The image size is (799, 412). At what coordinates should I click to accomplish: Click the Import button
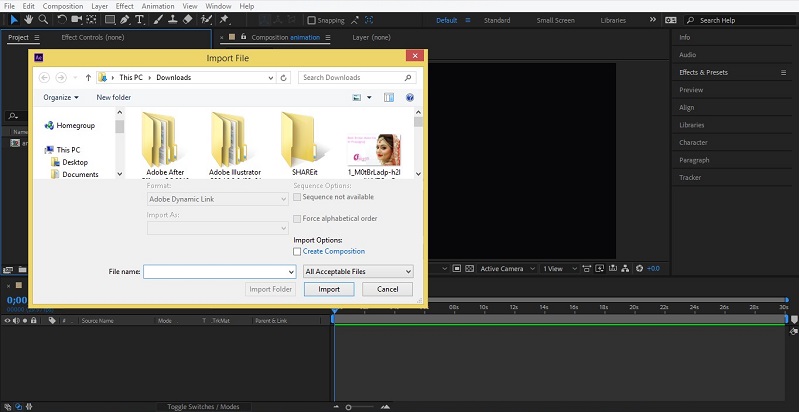coord(329,289)
